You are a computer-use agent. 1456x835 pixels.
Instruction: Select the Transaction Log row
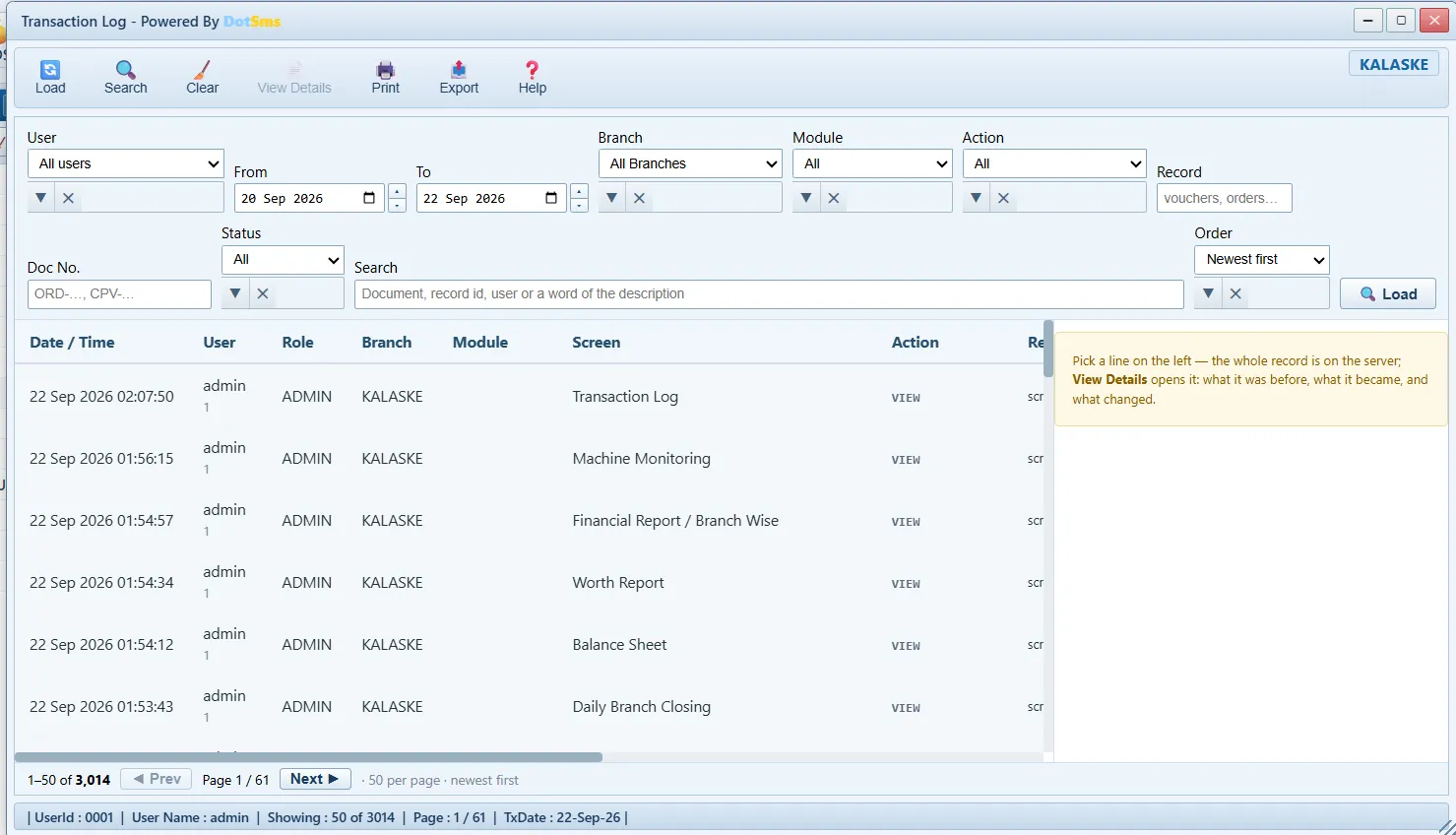coord(529,396)
